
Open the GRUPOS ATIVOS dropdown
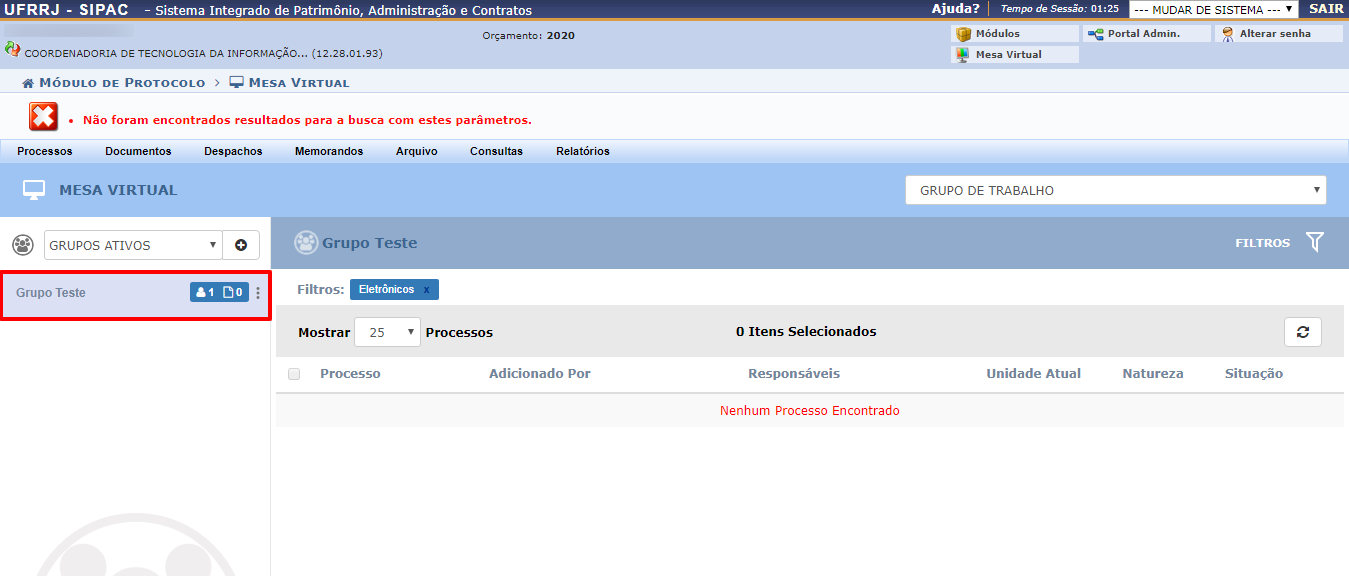[132, 245]
